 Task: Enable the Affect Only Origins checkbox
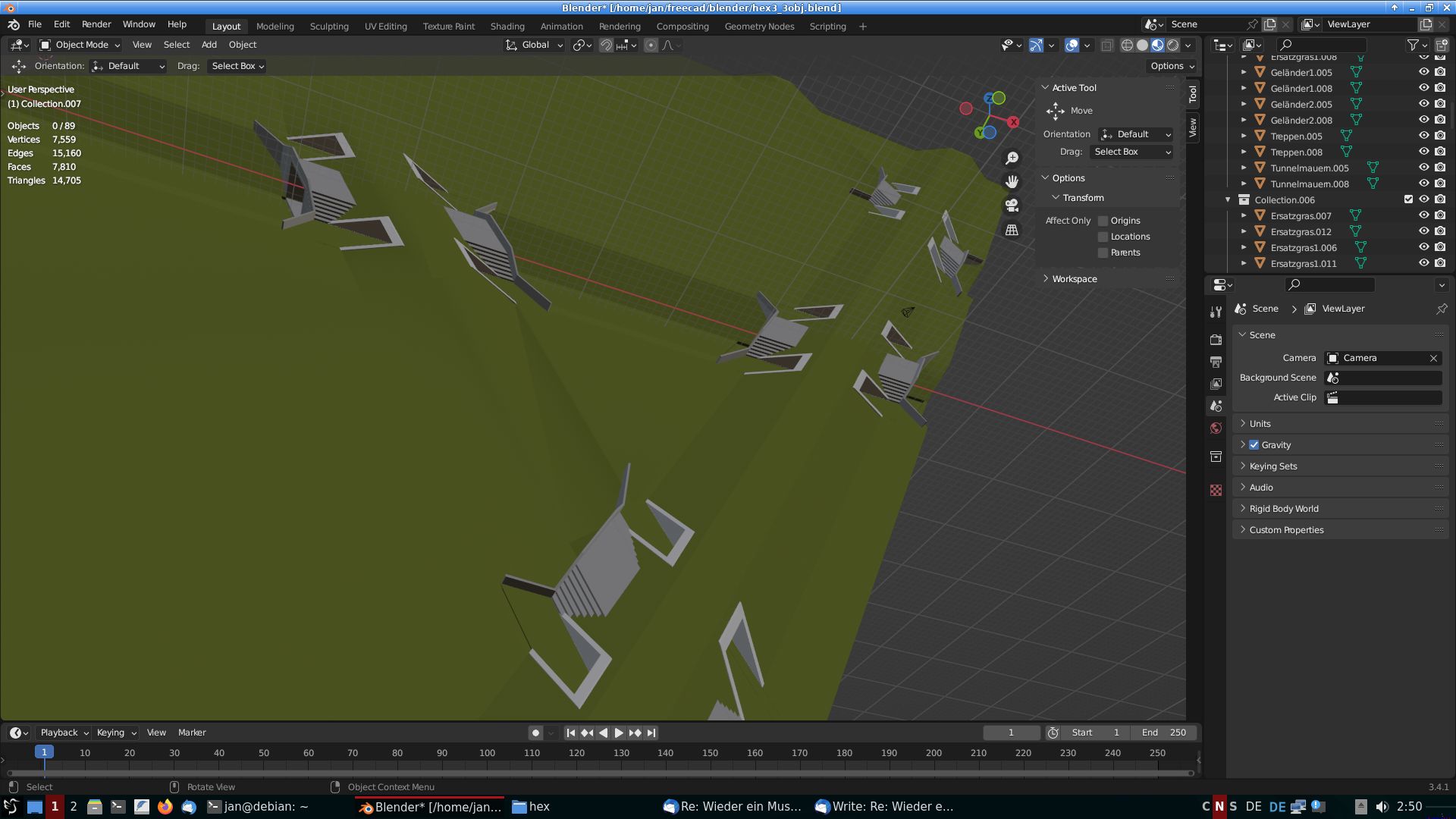click(1103, 221)
